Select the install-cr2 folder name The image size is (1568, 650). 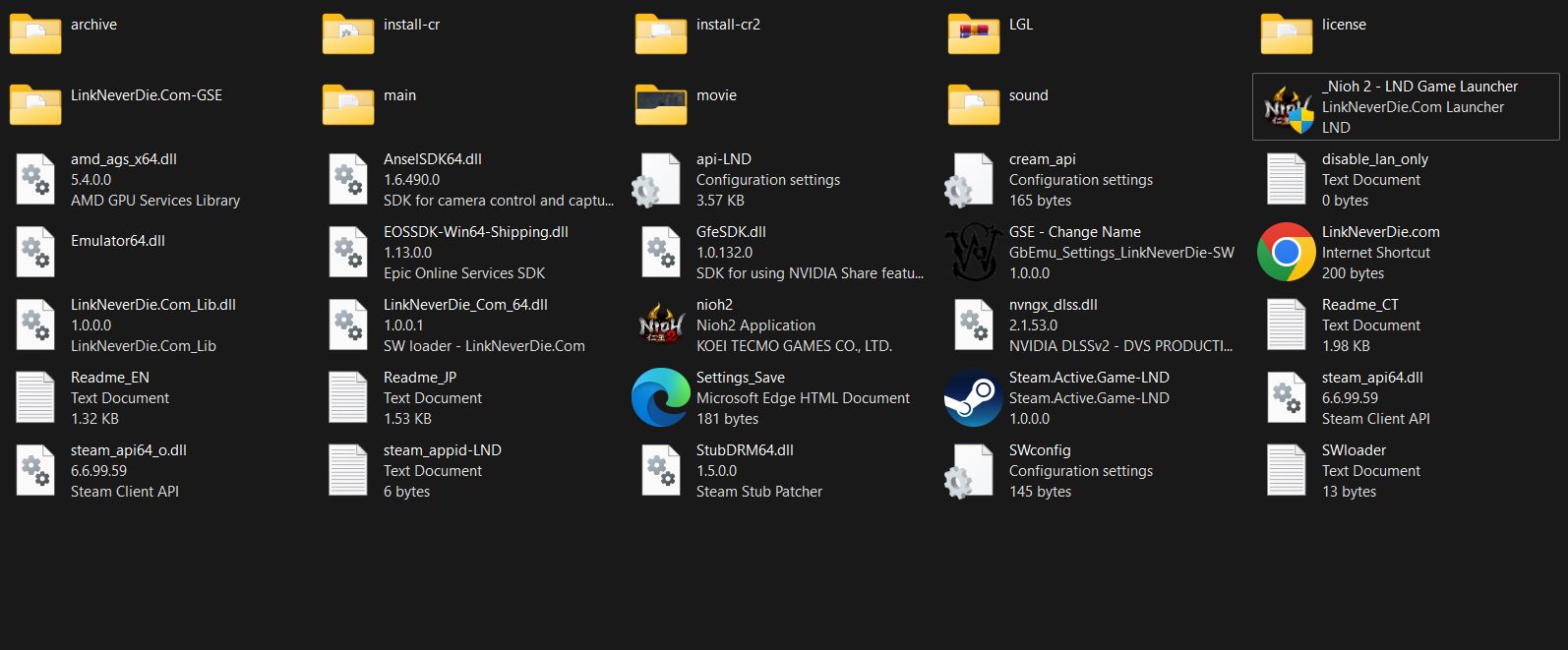(728, 25)
